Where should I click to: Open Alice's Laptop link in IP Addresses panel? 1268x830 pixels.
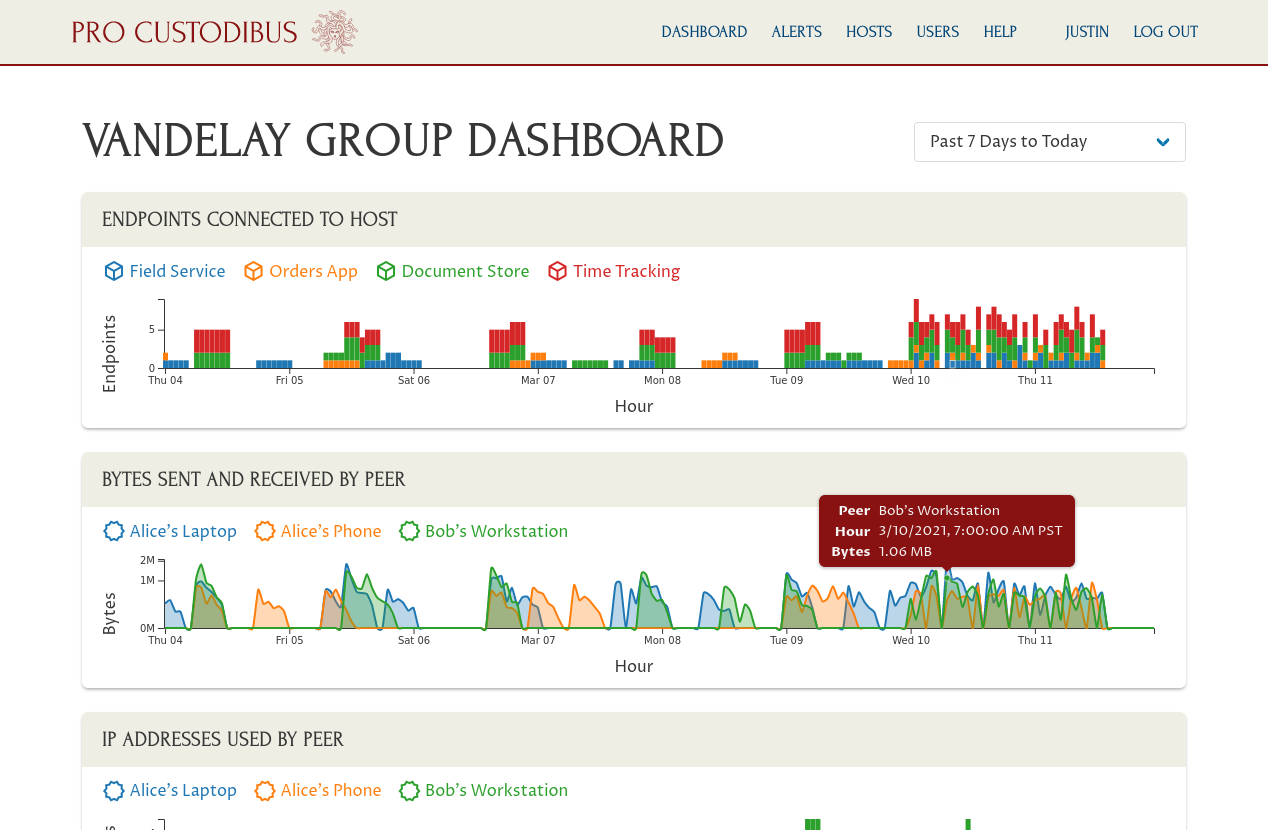coord(183,791)
